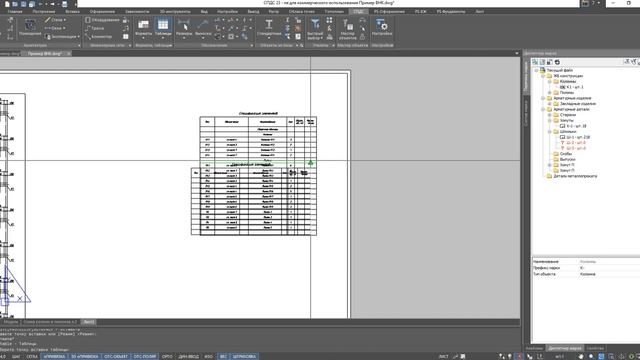Click Undo arrow in quick access toolbar

[40, 4]
